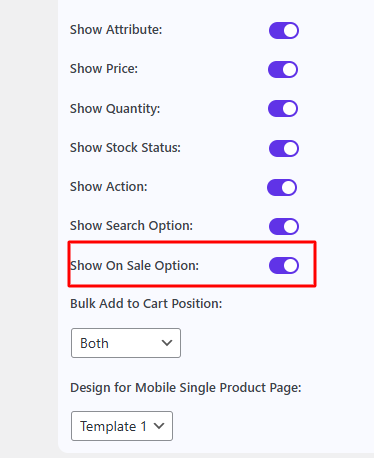Turn off Show On Sale Option toggle
Screen dimensions: 374x458
(x=284, y=265)
